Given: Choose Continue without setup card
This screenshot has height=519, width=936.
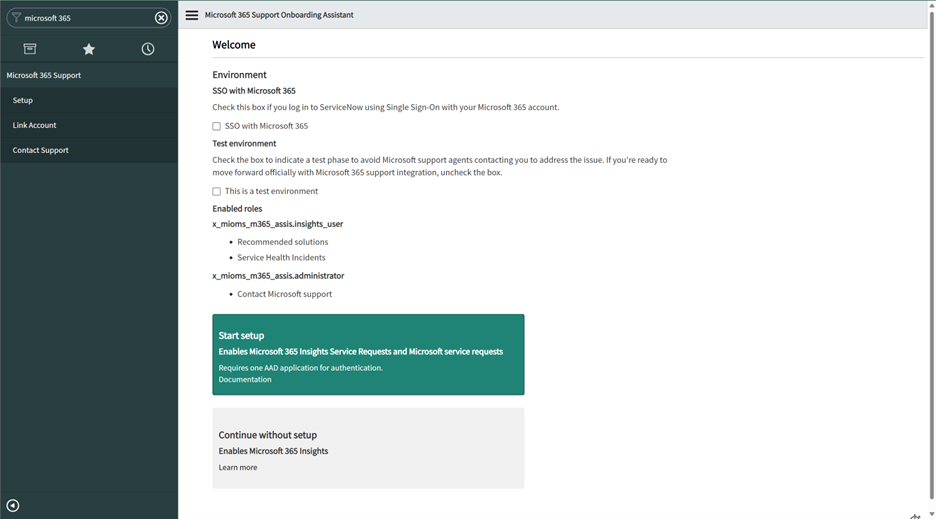Looking at the screenshot, I should [368, 449].
